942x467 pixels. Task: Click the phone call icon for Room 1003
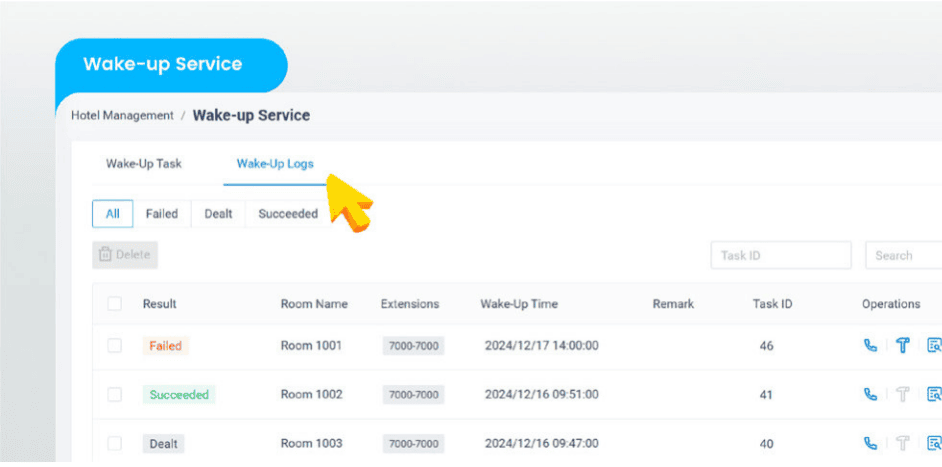pyautogui.click(x=870, y=443)
